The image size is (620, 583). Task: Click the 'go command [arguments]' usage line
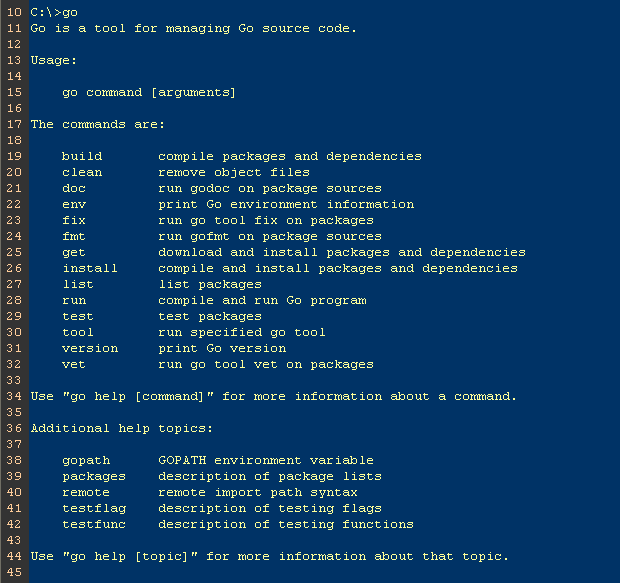[x=149, y=92]
